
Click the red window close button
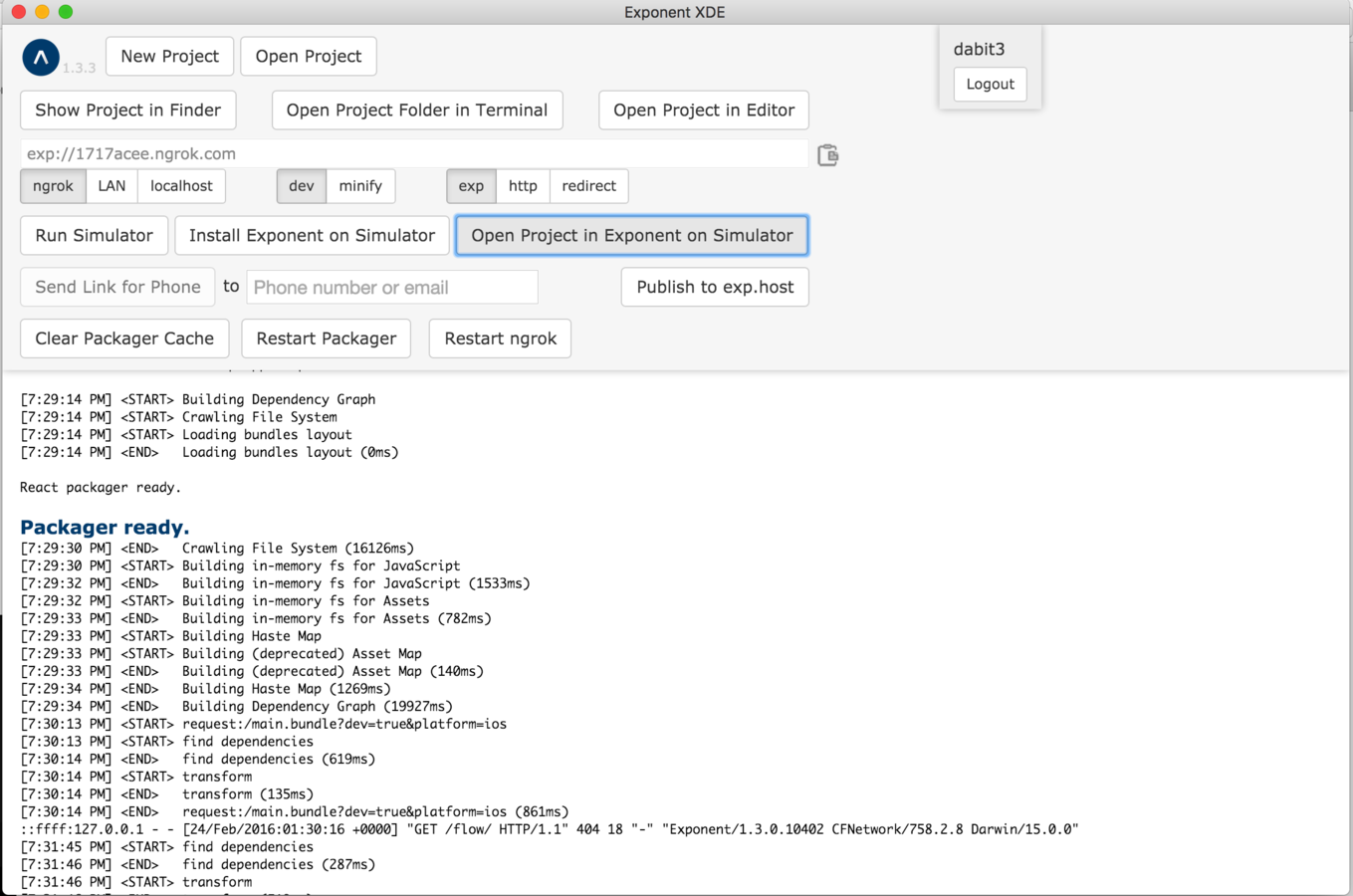(x=18, y=12)
